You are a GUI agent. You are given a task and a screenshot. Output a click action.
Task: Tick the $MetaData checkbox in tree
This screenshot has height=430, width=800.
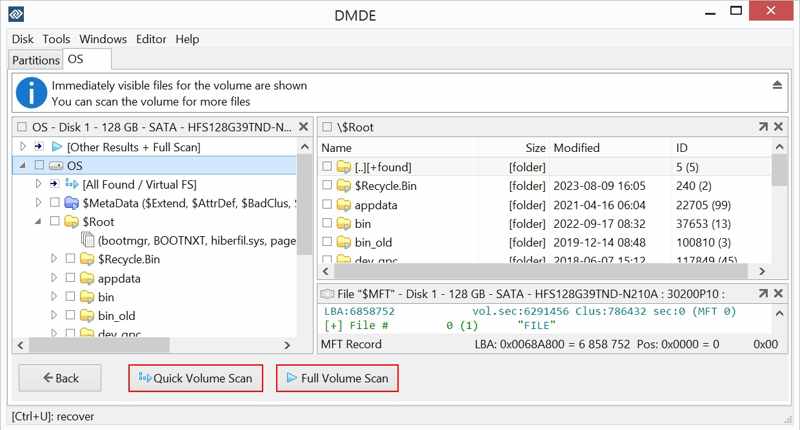[x=55, y=203]
